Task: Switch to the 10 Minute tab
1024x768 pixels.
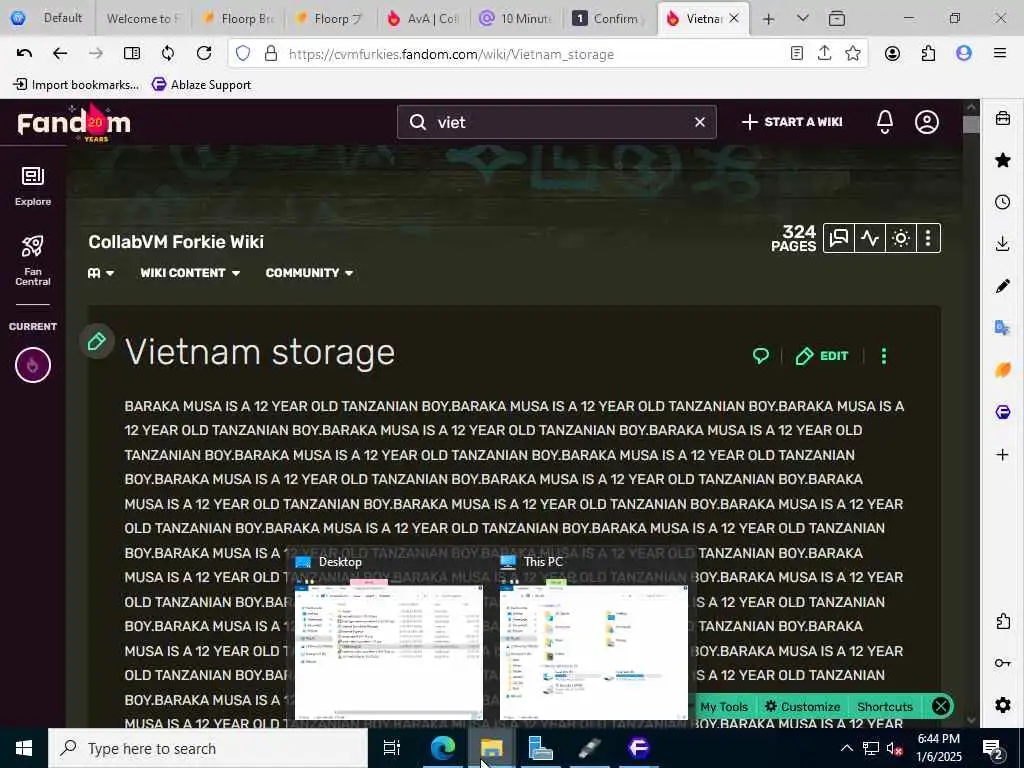Action: (515, 18)
